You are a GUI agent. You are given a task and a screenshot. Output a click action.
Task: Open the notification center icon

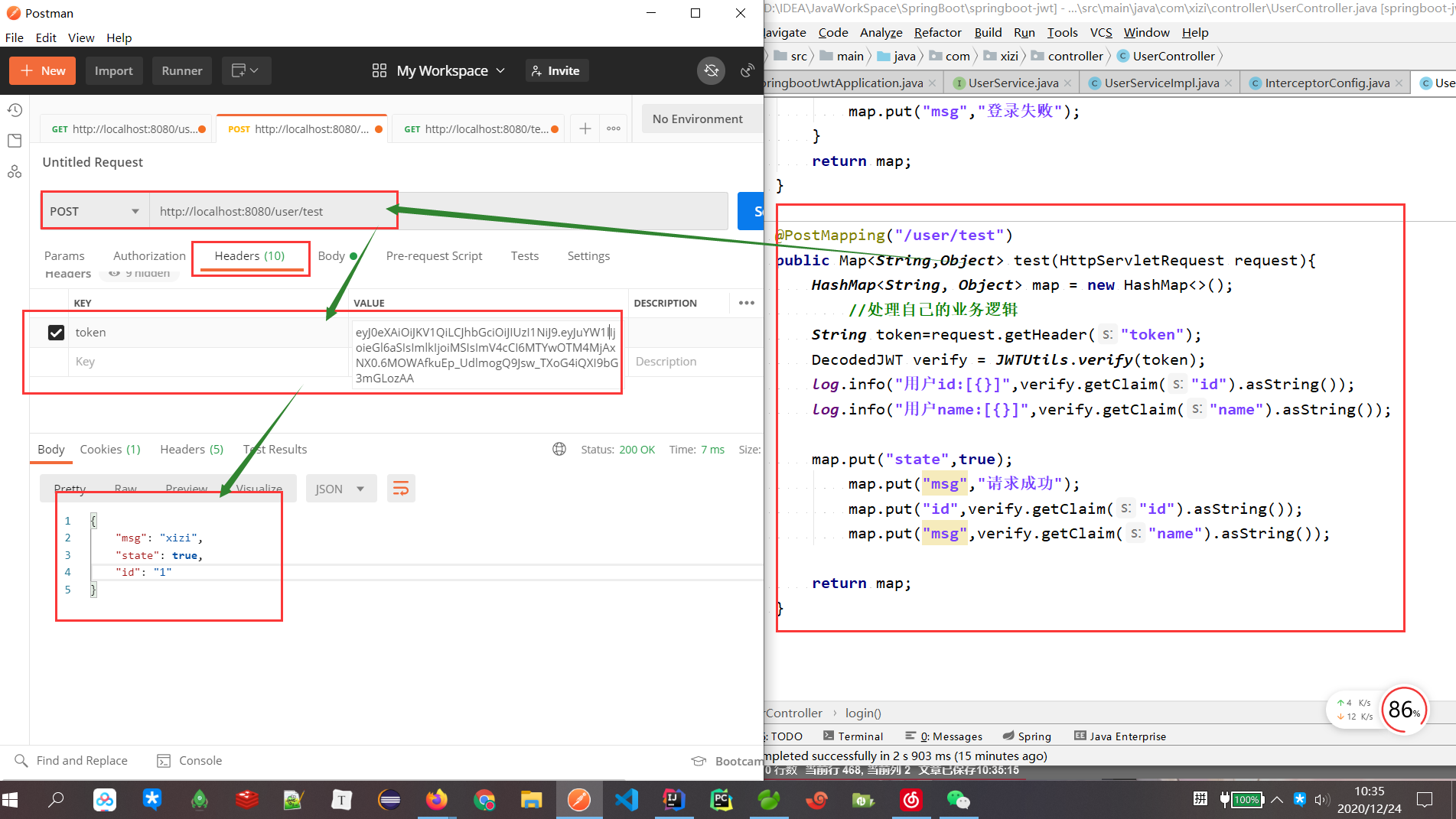coord(1425,800)
